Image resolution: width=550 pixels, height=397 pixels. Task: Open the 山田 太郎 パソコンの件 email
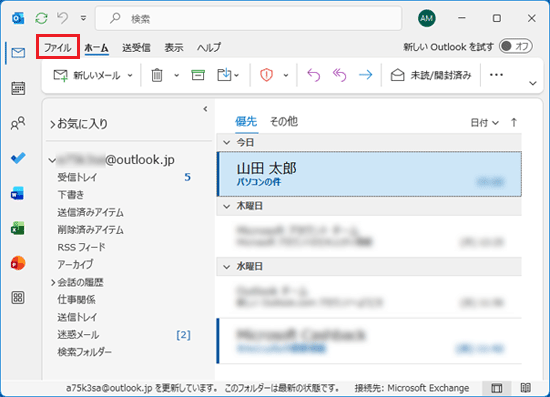coord(369,174)
